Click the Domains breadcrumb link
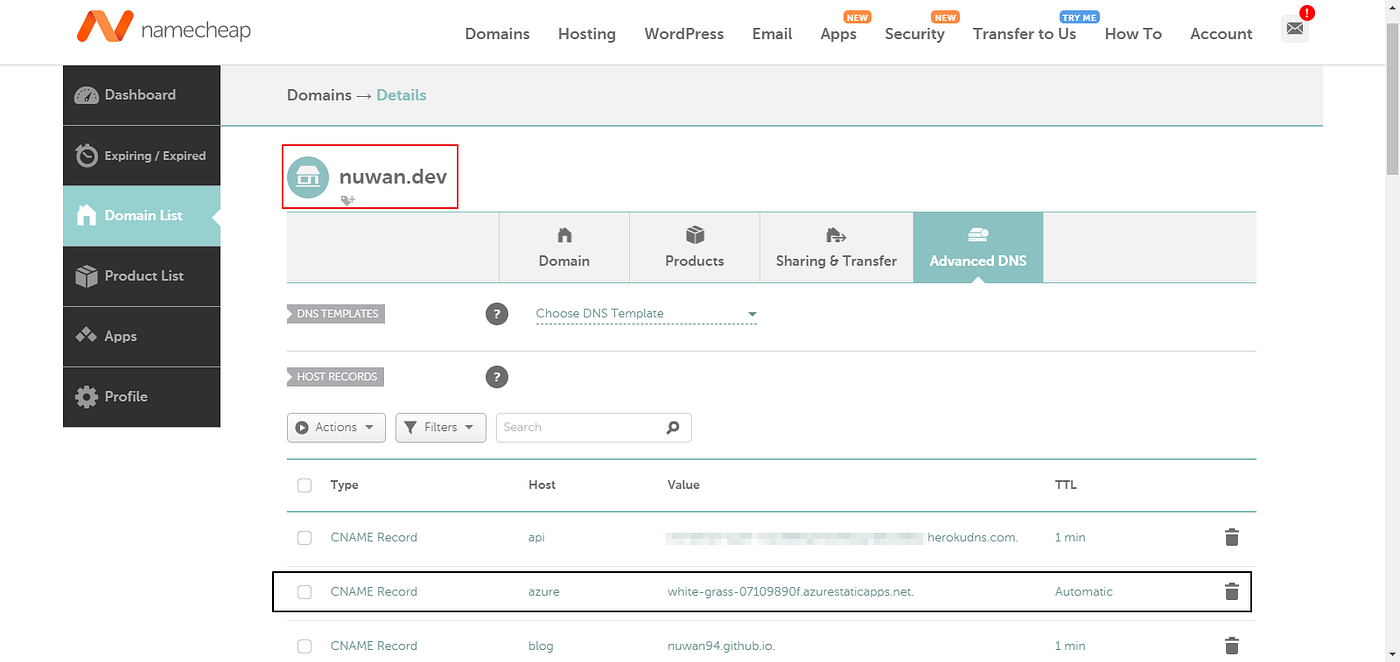 click(319, 95)
